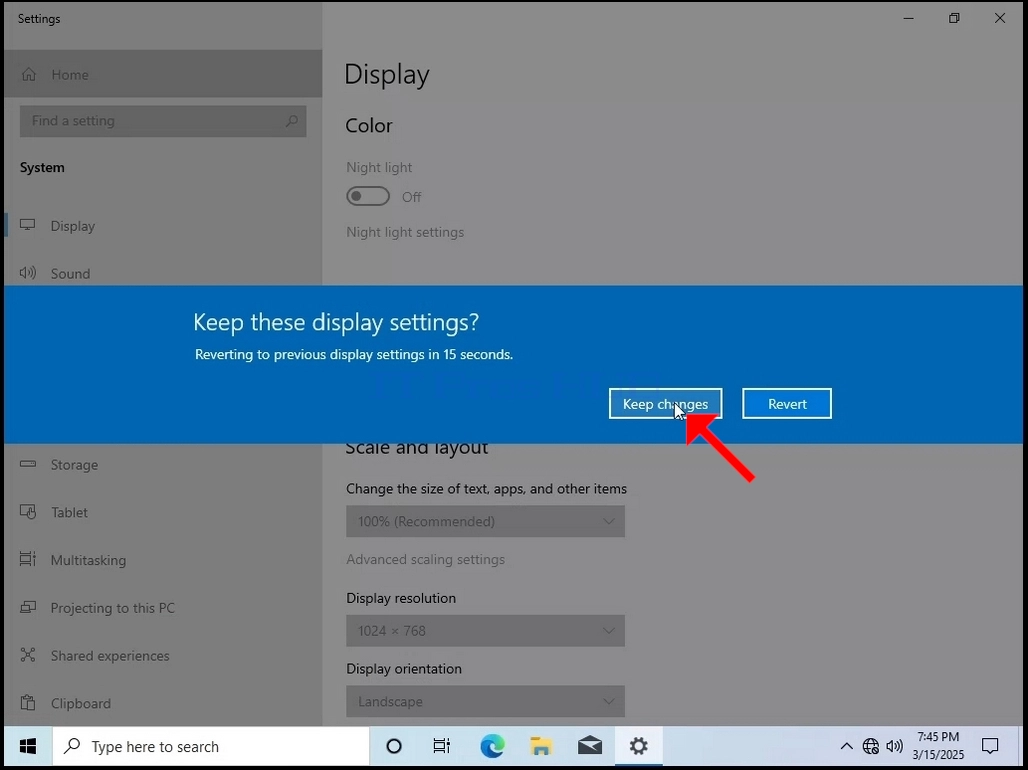Screen dimensions: 1028x770
Task: Click the Task View taskbar icon
Action: (x=442, y=746)
